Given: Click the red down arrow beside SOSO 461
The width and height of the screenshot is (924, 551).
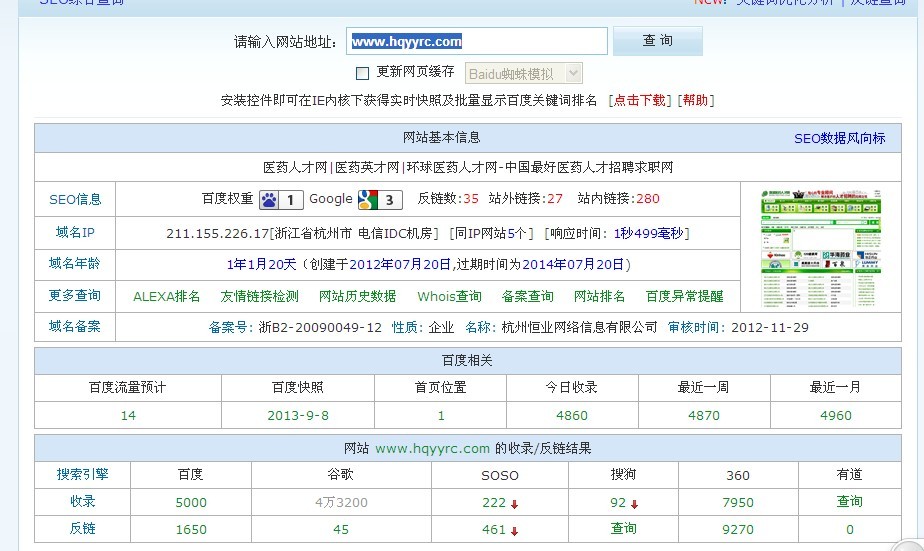Looking at the screenshot, I should [x=514, y=532].
